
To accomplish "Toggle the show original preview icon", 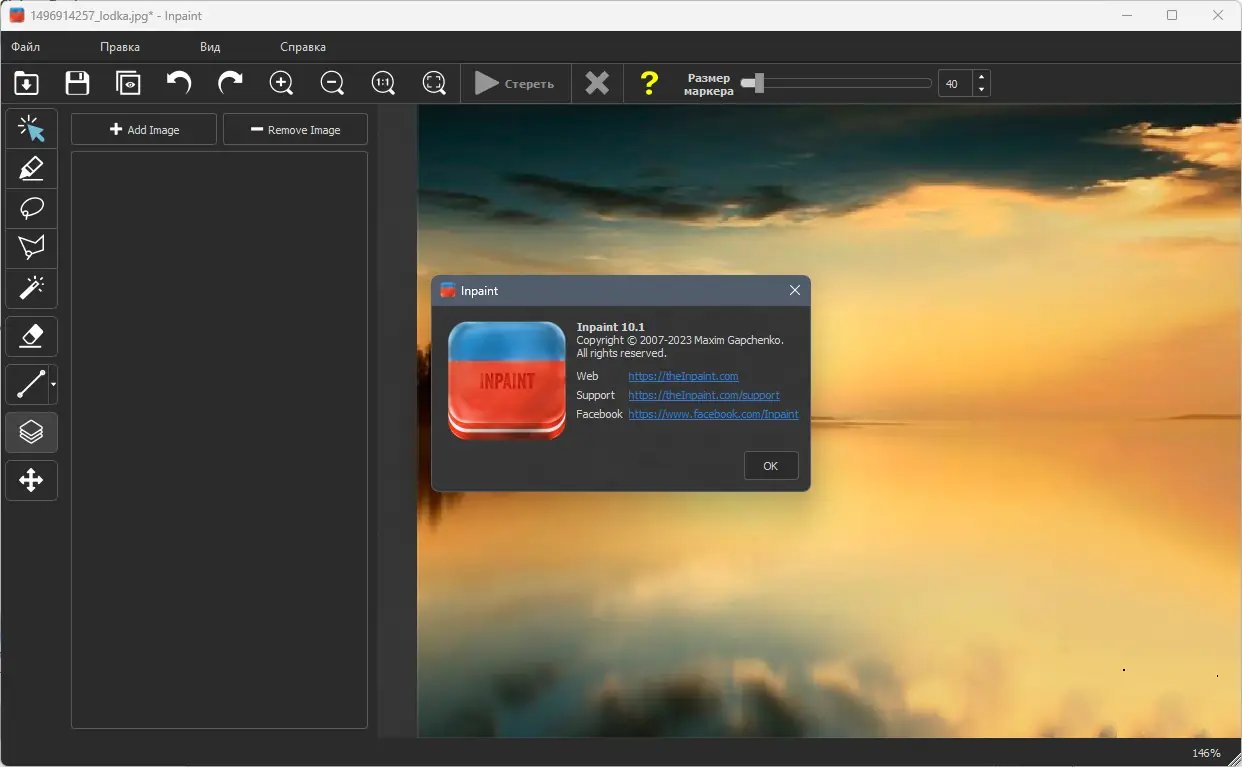I will click(128, 83).
